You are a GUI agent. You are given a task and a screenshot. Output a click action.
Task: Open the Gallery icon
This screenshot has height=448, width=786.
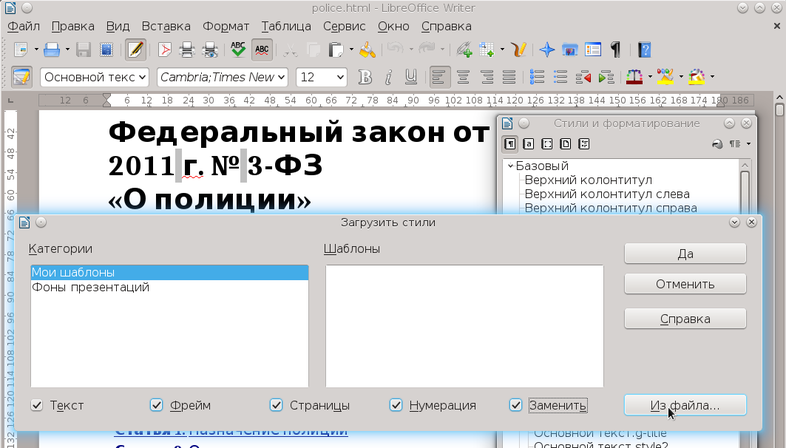tap(570, 50)
